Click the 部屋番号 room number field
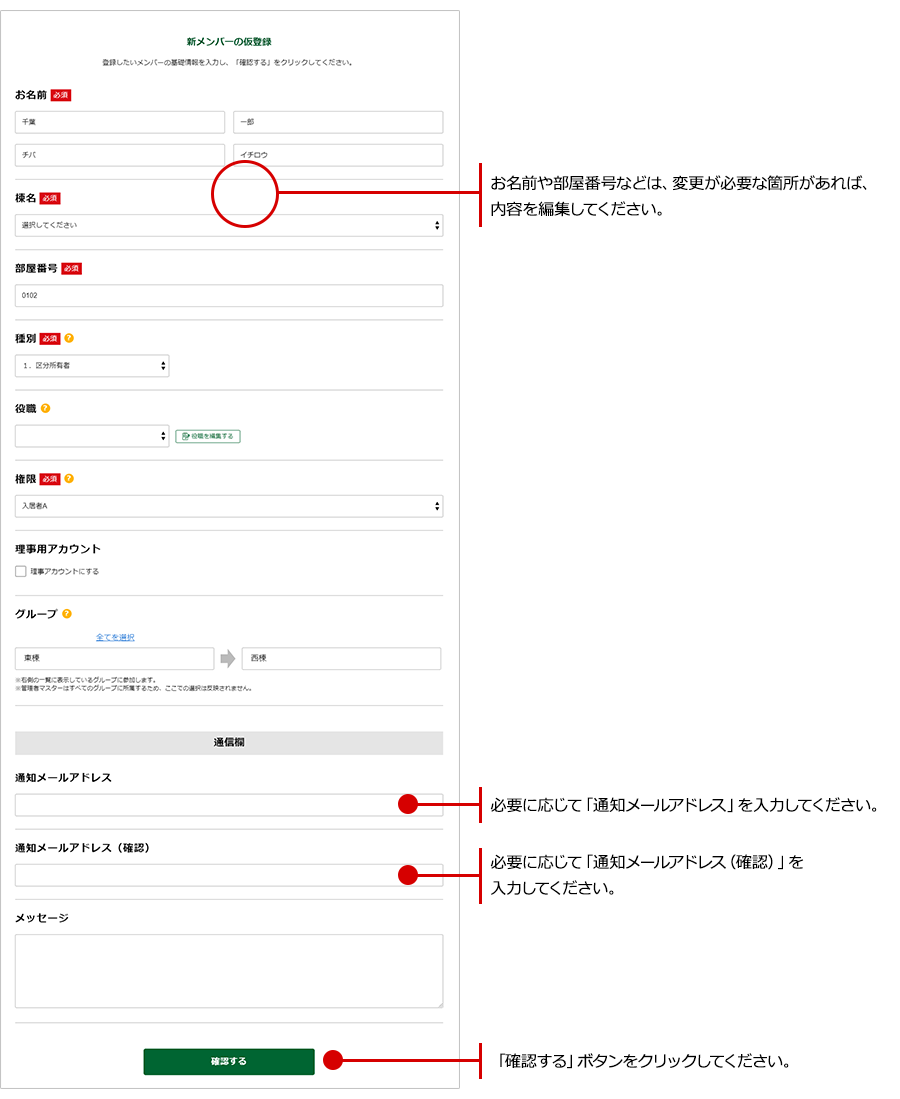This screenshot has width=900, height=1099. (229, 296)
